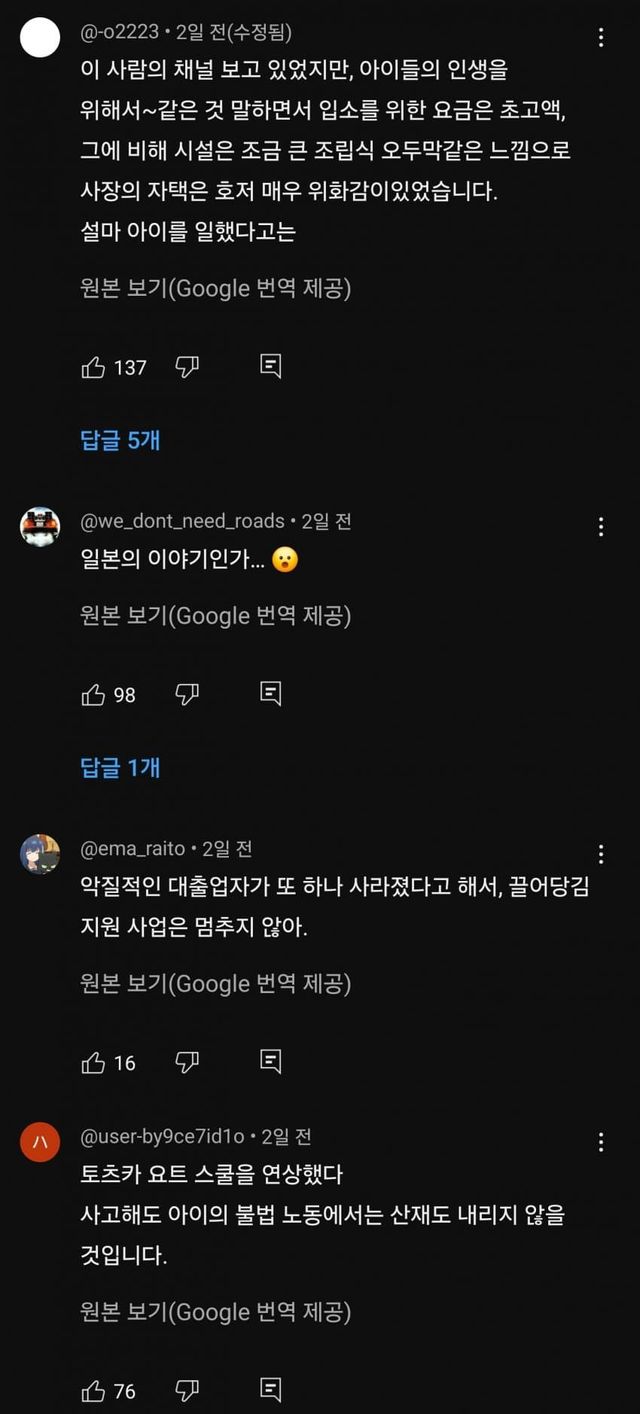
Task: Expand the 답글 5개 replies
Action: [120, 440]
